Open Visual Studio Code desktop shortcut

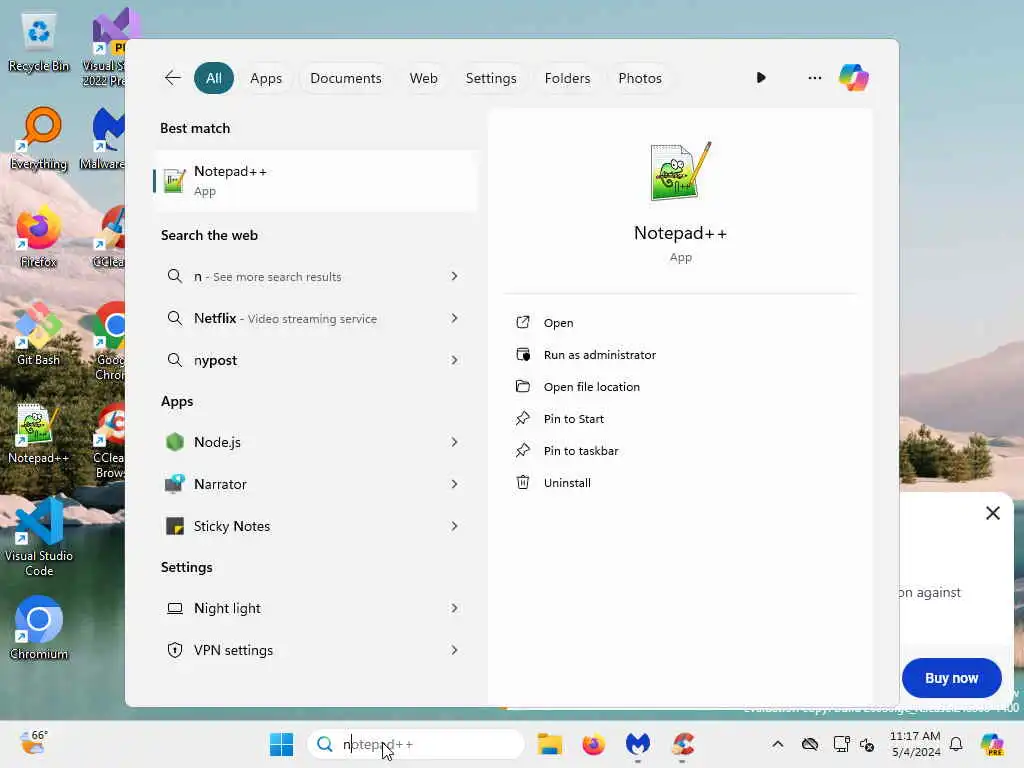click(x=39, y=537)
